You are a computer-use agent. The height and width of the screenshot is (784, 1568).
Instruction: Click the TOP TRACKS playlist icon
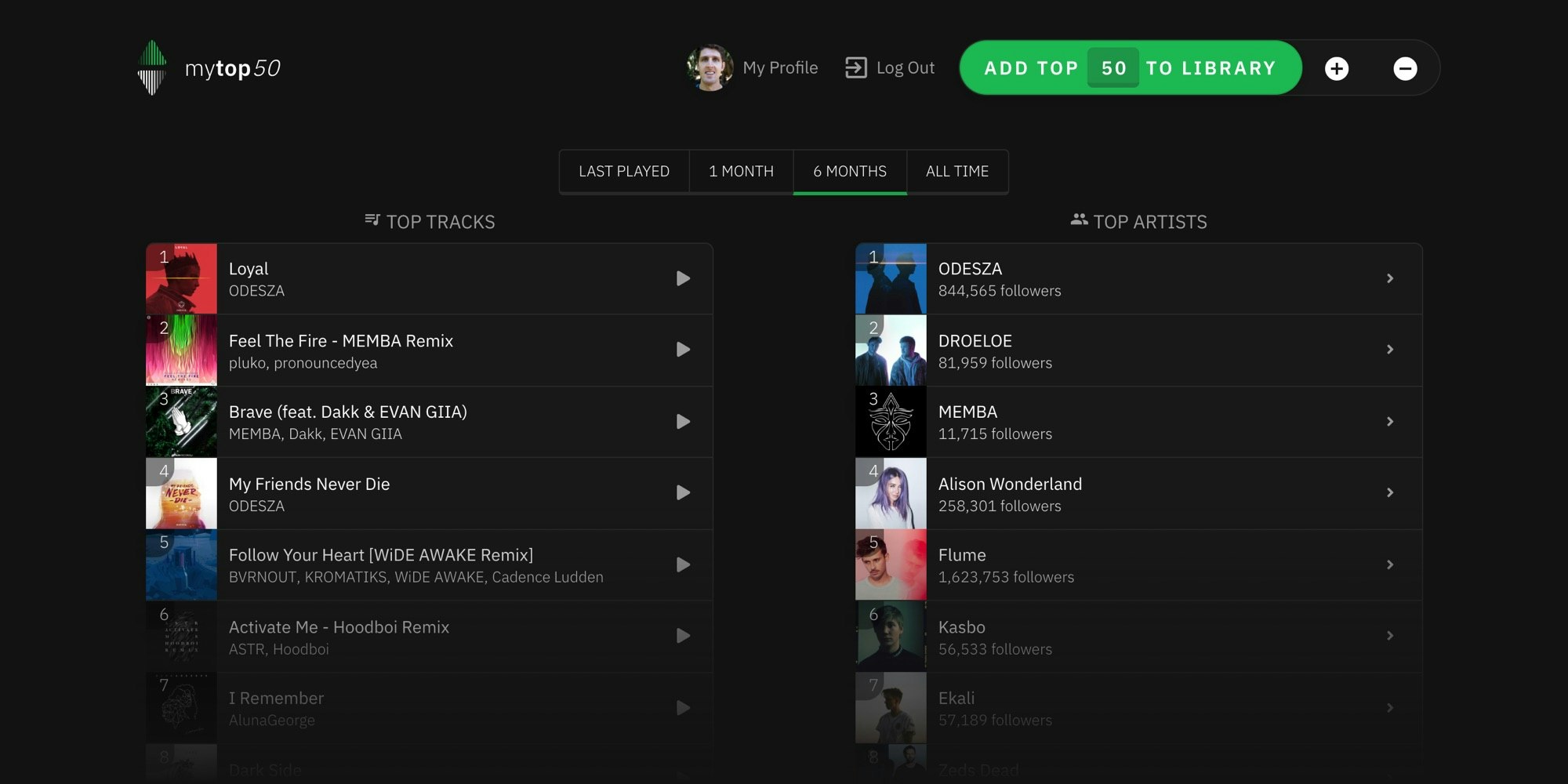(x=372, y=220)
